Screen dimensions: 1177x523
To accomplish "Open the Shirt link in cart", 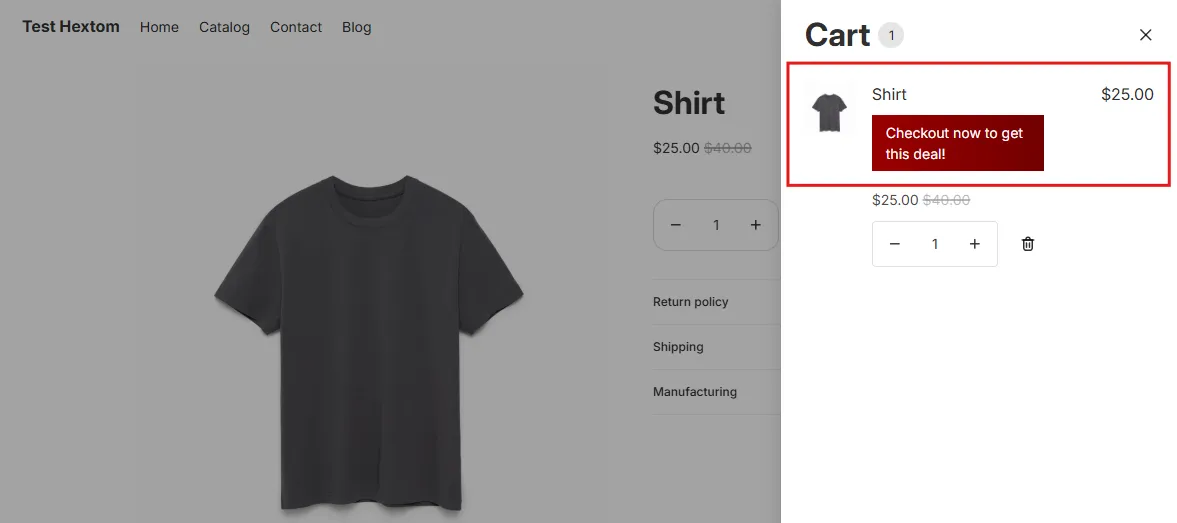I will [x=889, y=95].
